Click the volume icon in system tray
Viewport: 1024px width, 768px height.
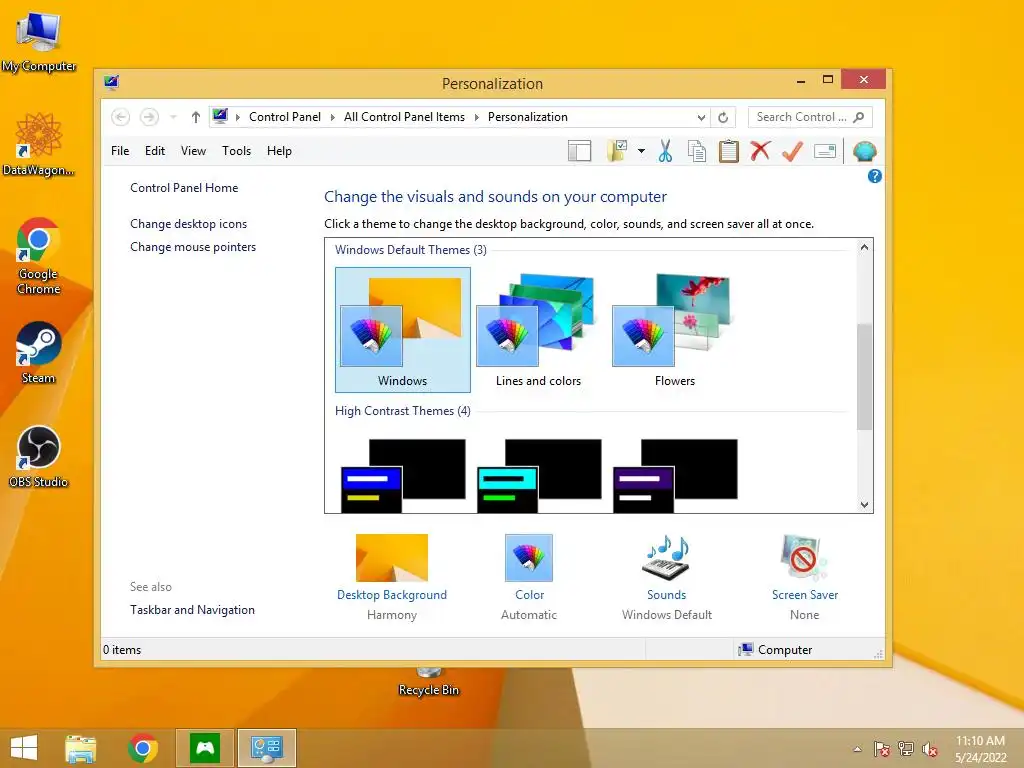point(929,749)
